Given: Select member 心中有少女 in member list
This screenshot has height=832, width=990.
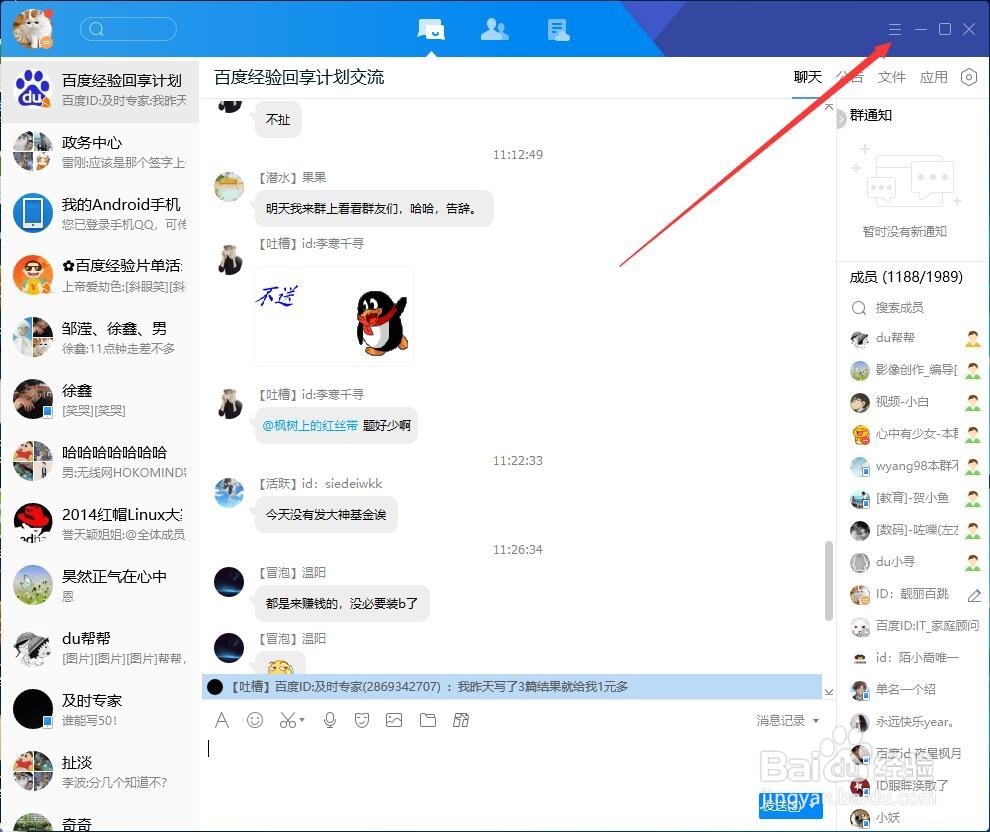Looking at the screenshot, I should [x=915, y=434].
